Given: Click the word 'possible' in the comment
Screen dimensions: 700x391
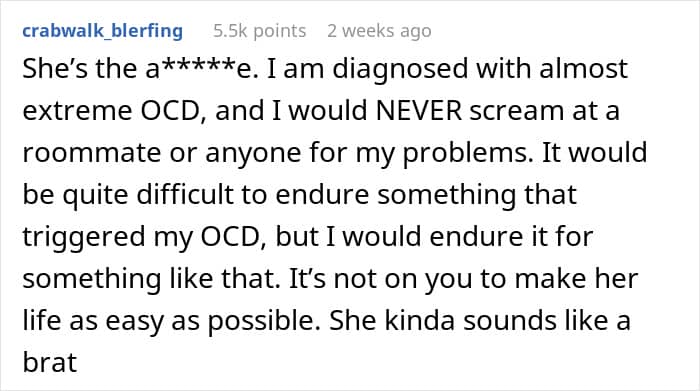Looking at the screenshot, I should coord(264,321).
